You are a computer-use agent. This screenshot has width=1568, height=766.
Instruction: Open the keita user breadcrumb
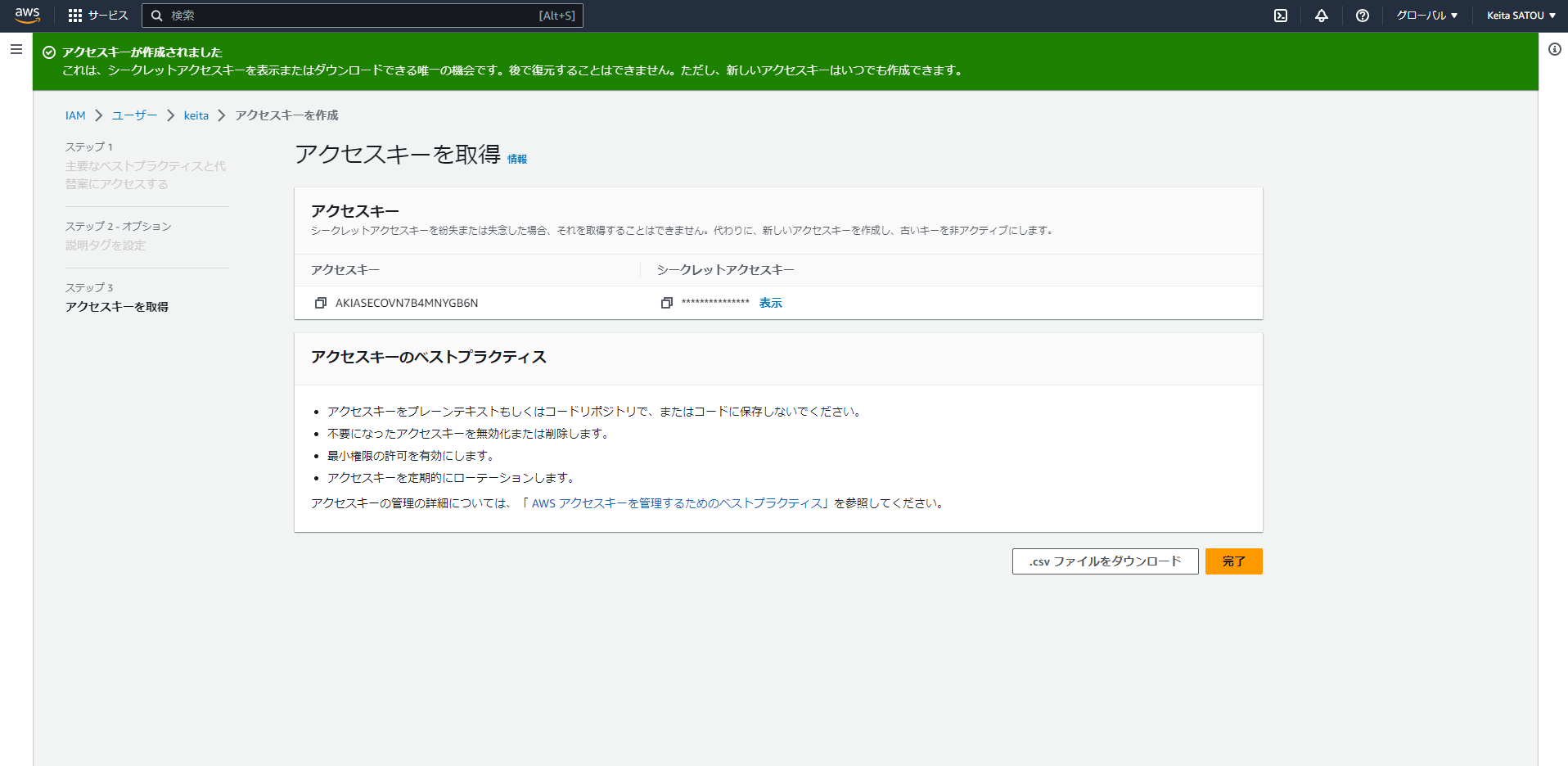[x=196, y=115]
